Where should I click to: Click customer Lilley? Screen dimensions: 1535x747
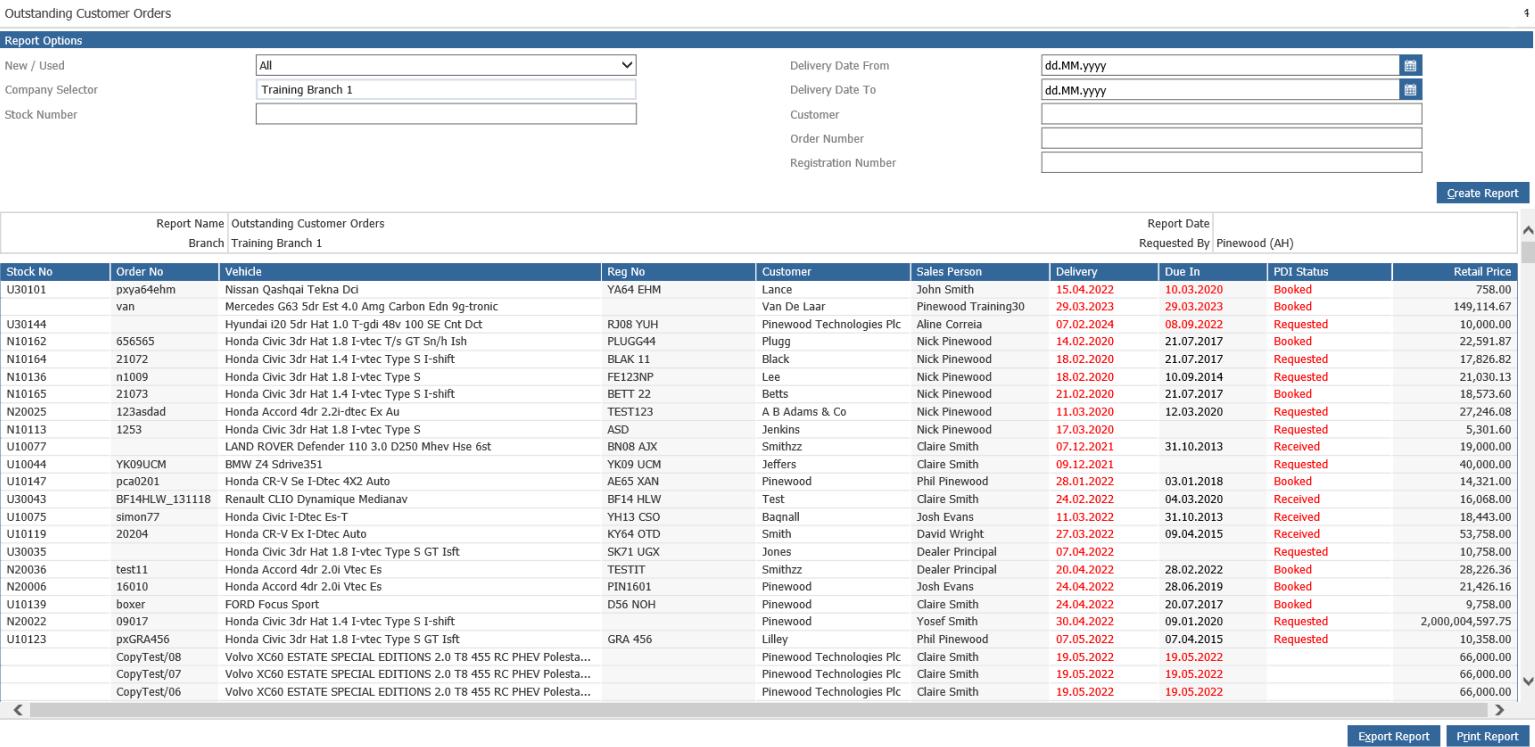coord(776,639)
